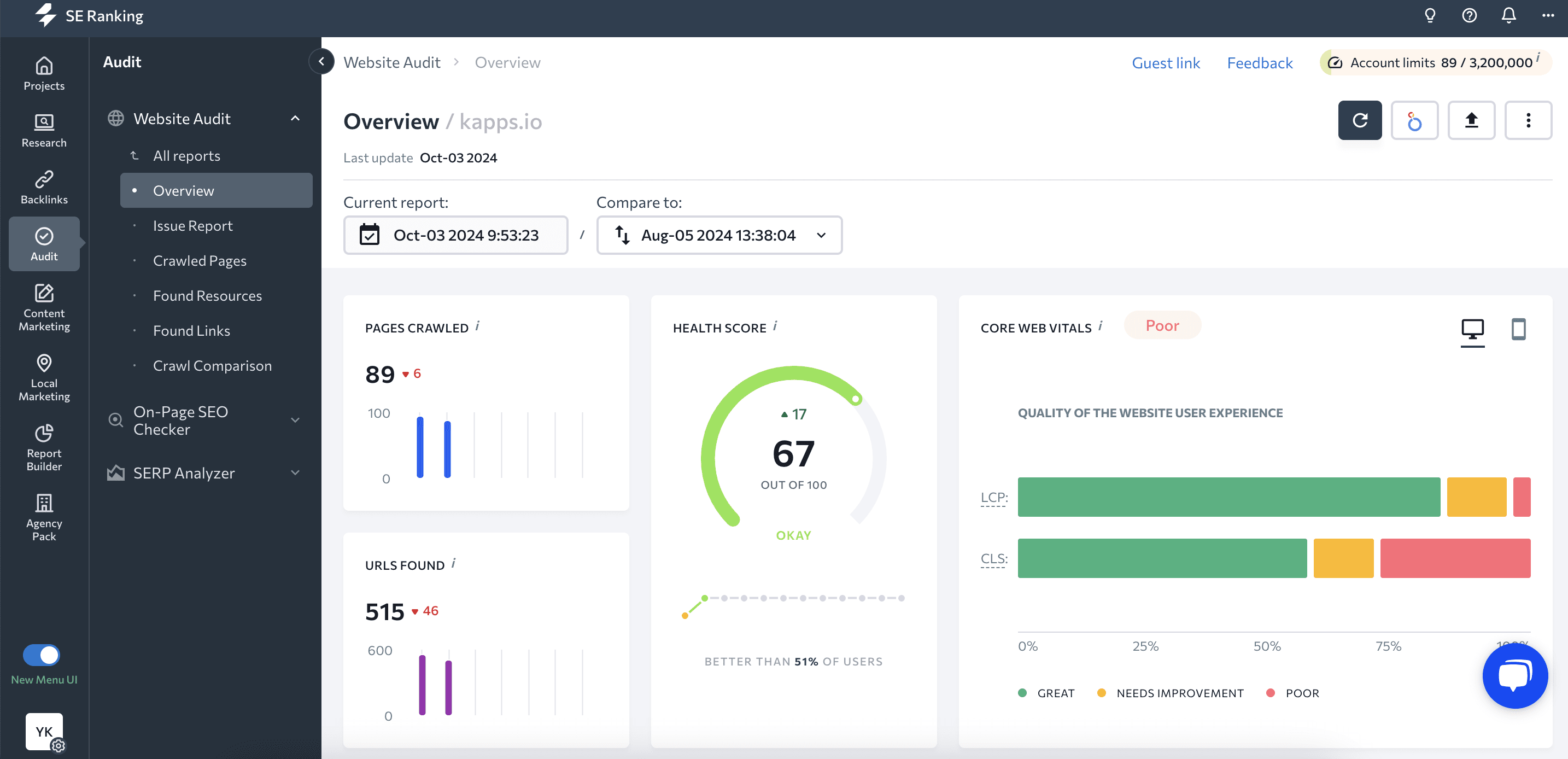Select Overview in the audit menu
This screenshot has width=1568, height=759.
pos(216,190)
